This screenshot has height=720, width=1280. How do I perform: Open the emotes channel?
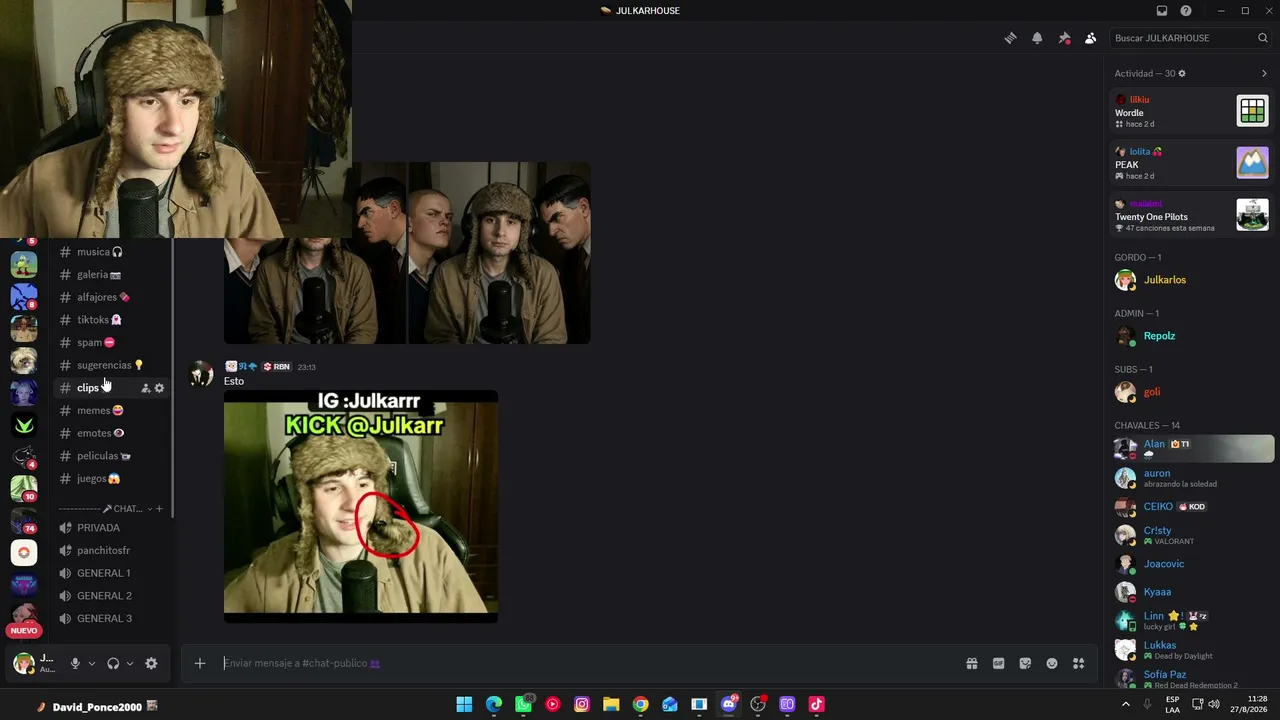[111, 433]
